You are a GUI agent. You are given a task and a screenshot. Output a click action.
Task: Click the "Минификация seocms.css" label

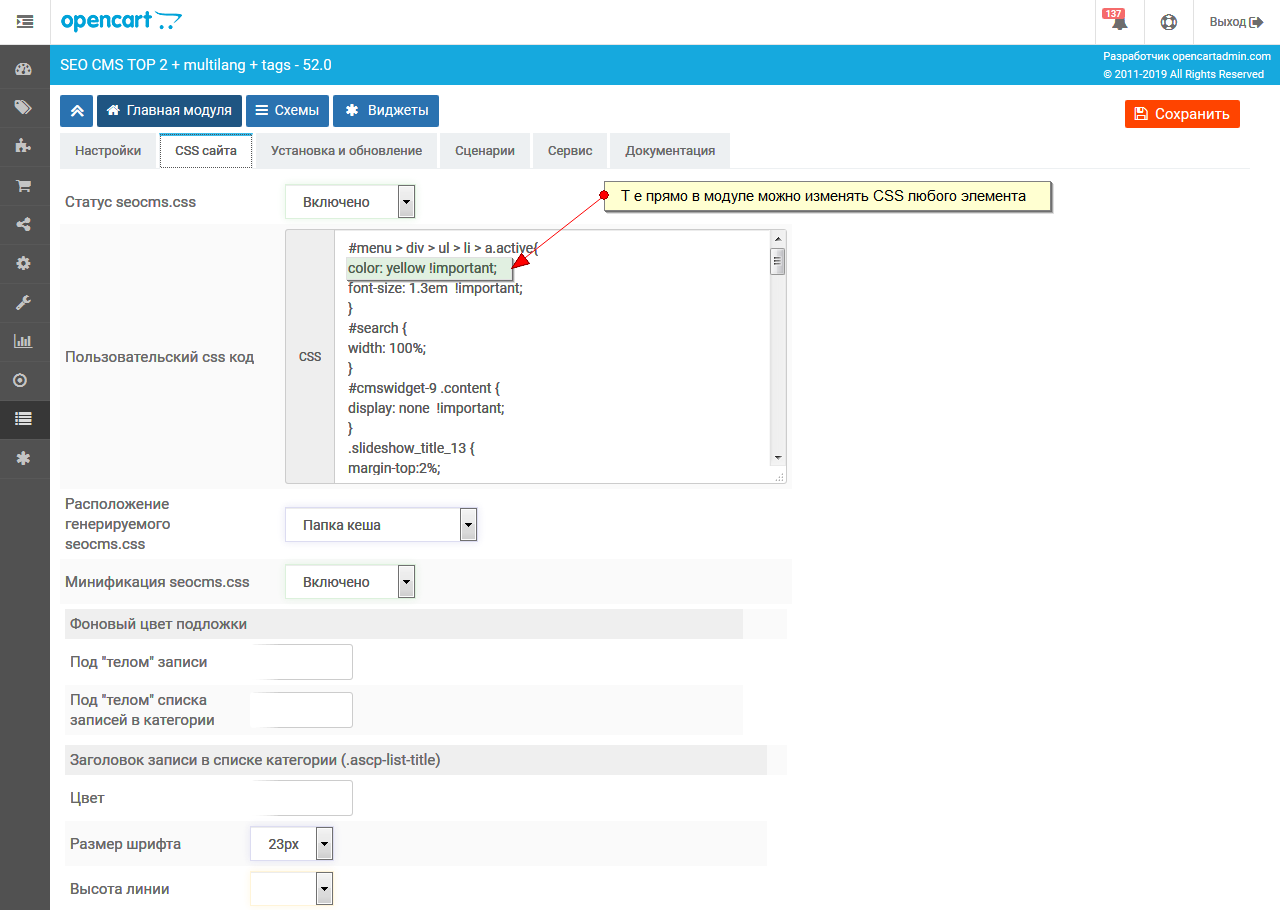tap(157, 582)
